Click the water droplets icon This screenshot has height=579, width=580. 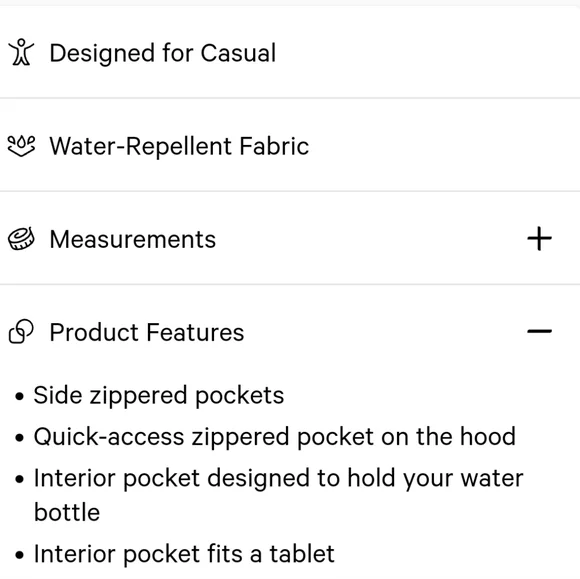click(x=21, y=146)
